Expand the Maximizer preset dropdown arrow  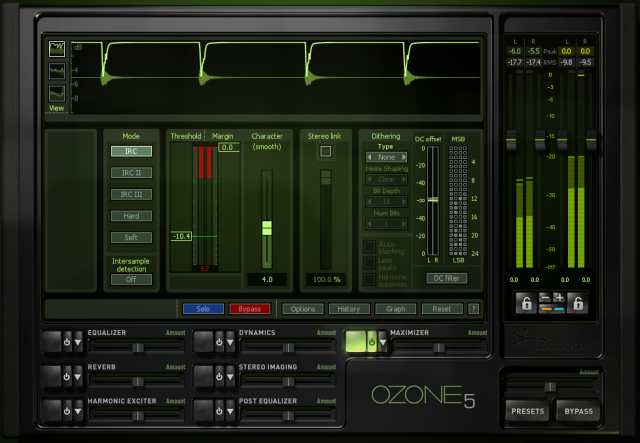(383, 342)
